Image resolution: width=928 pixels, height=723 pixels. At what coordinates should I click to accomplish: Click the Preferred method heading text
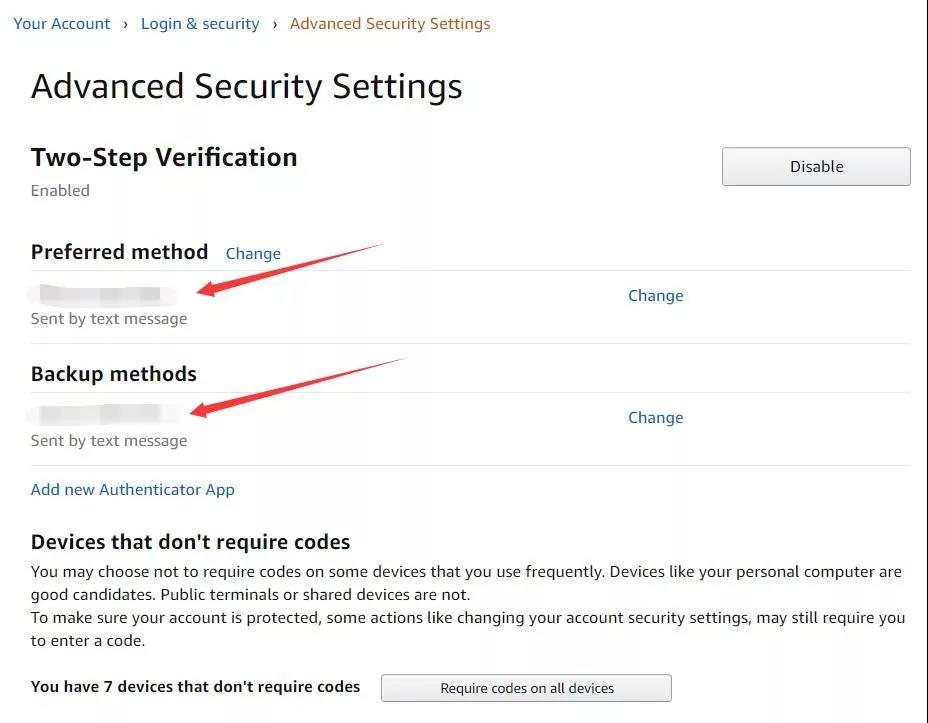(x=120, y=252)
